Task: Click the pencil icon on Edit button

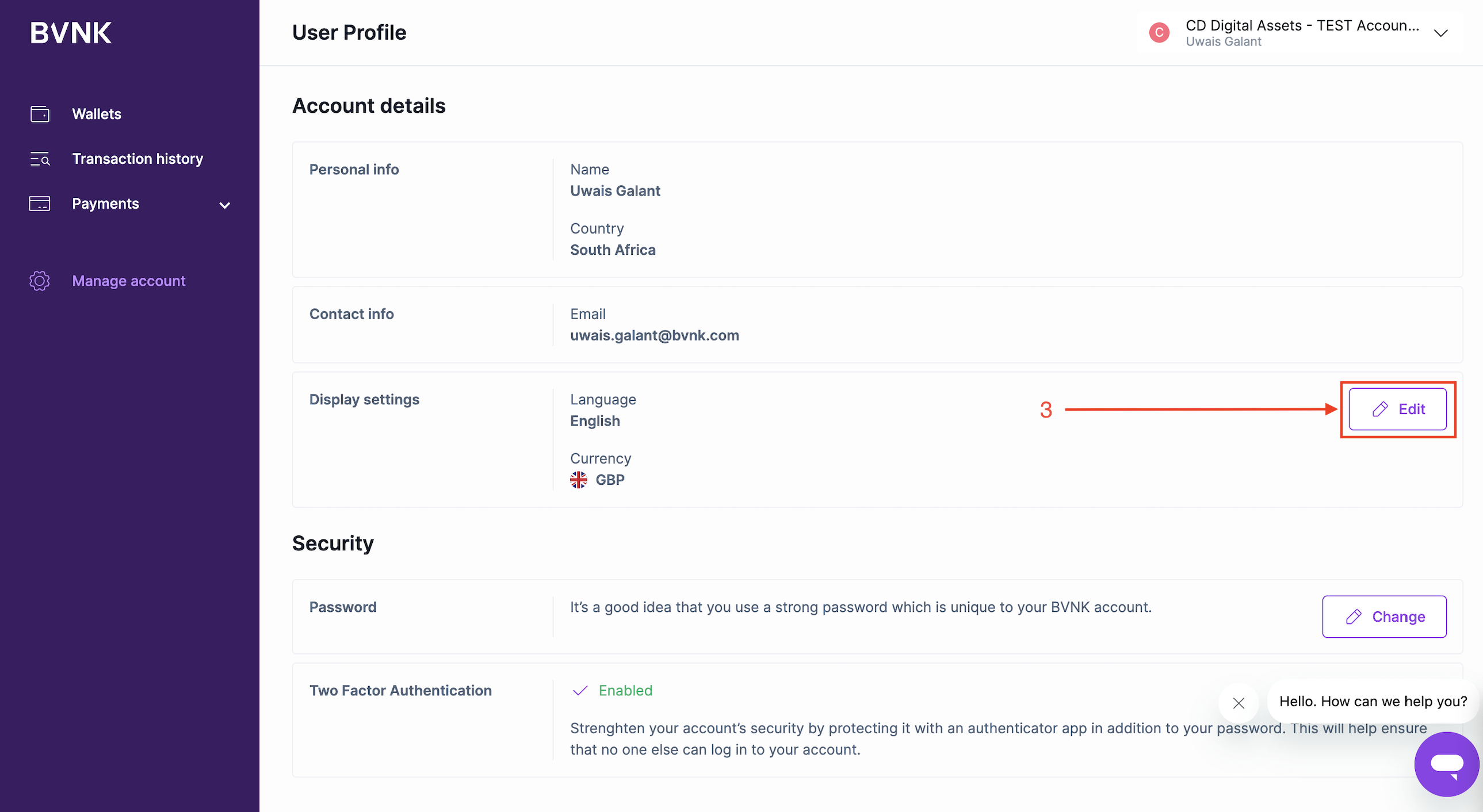Action: coord(1380,409)
